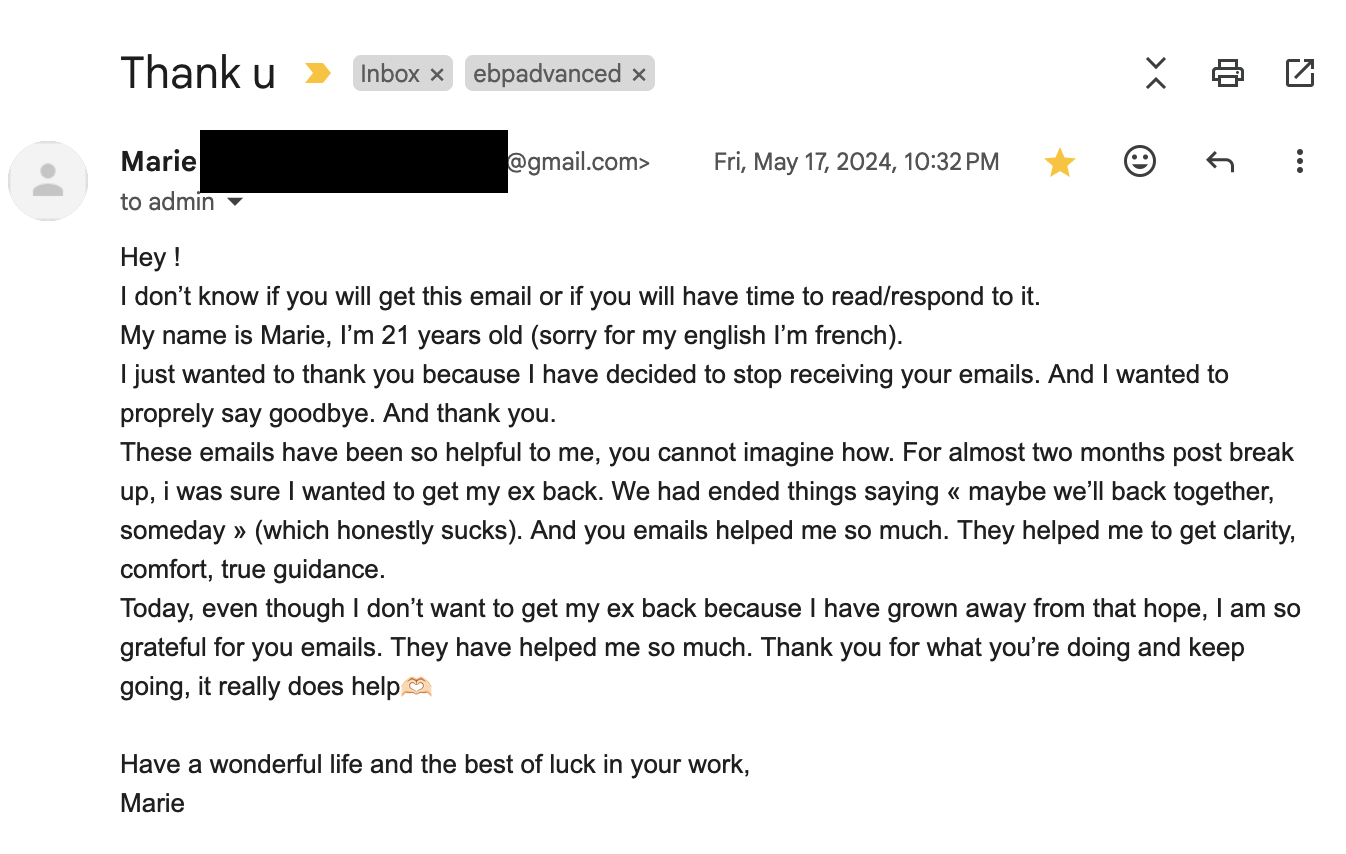Open the three-dot more options menu
The image size is (1346, 854).
[x=1299, y=161]
